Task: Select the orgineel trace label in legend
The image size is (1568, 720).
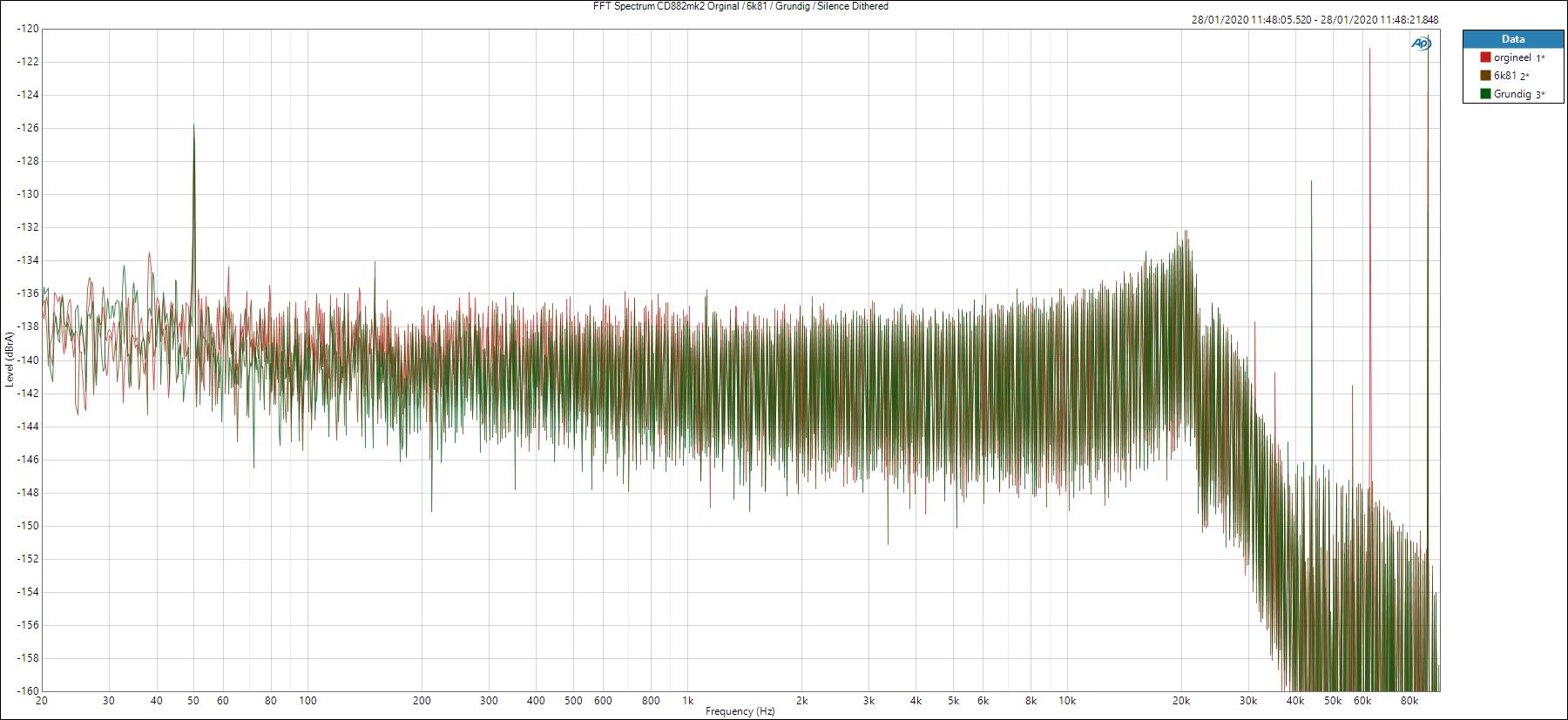Action: (1511, 57)
